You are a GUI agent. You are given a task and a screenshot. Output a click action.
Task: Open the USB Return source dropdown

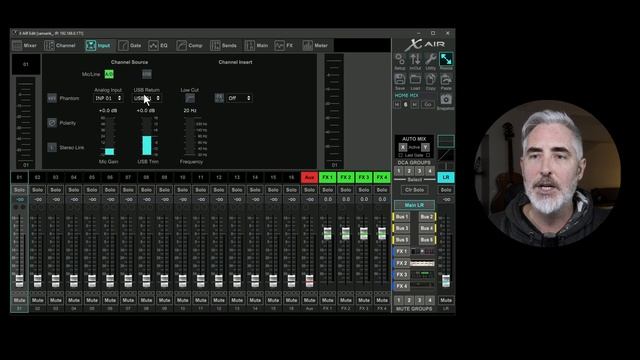[147, 98]
